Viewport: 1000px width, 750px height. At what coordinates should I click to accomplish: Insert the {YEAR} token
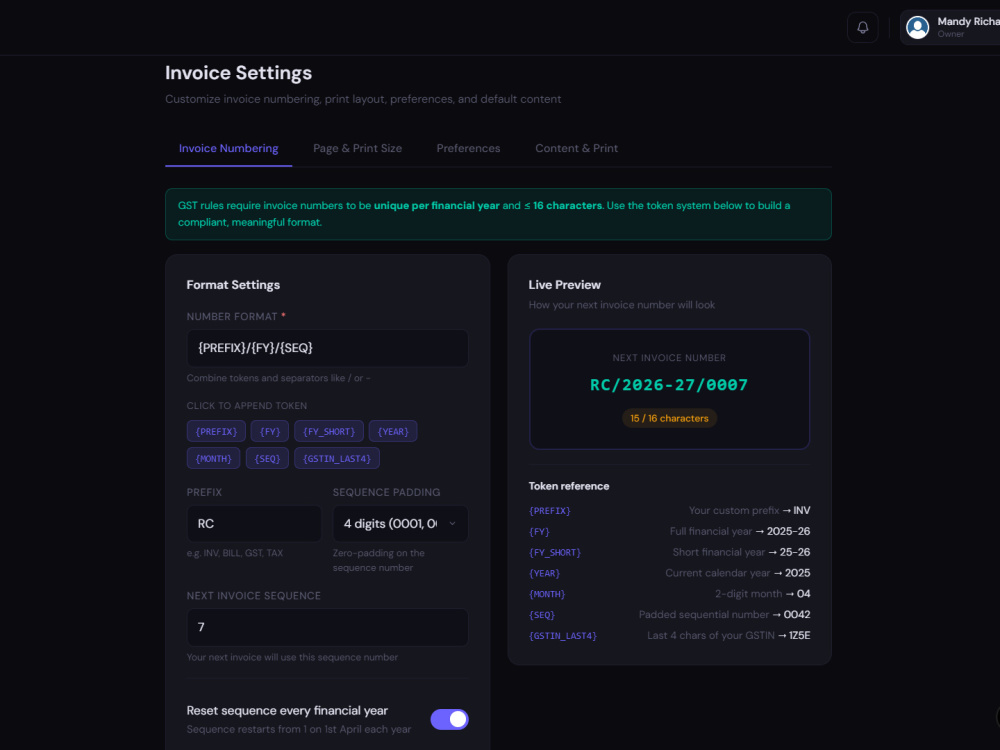coord(393,432)
